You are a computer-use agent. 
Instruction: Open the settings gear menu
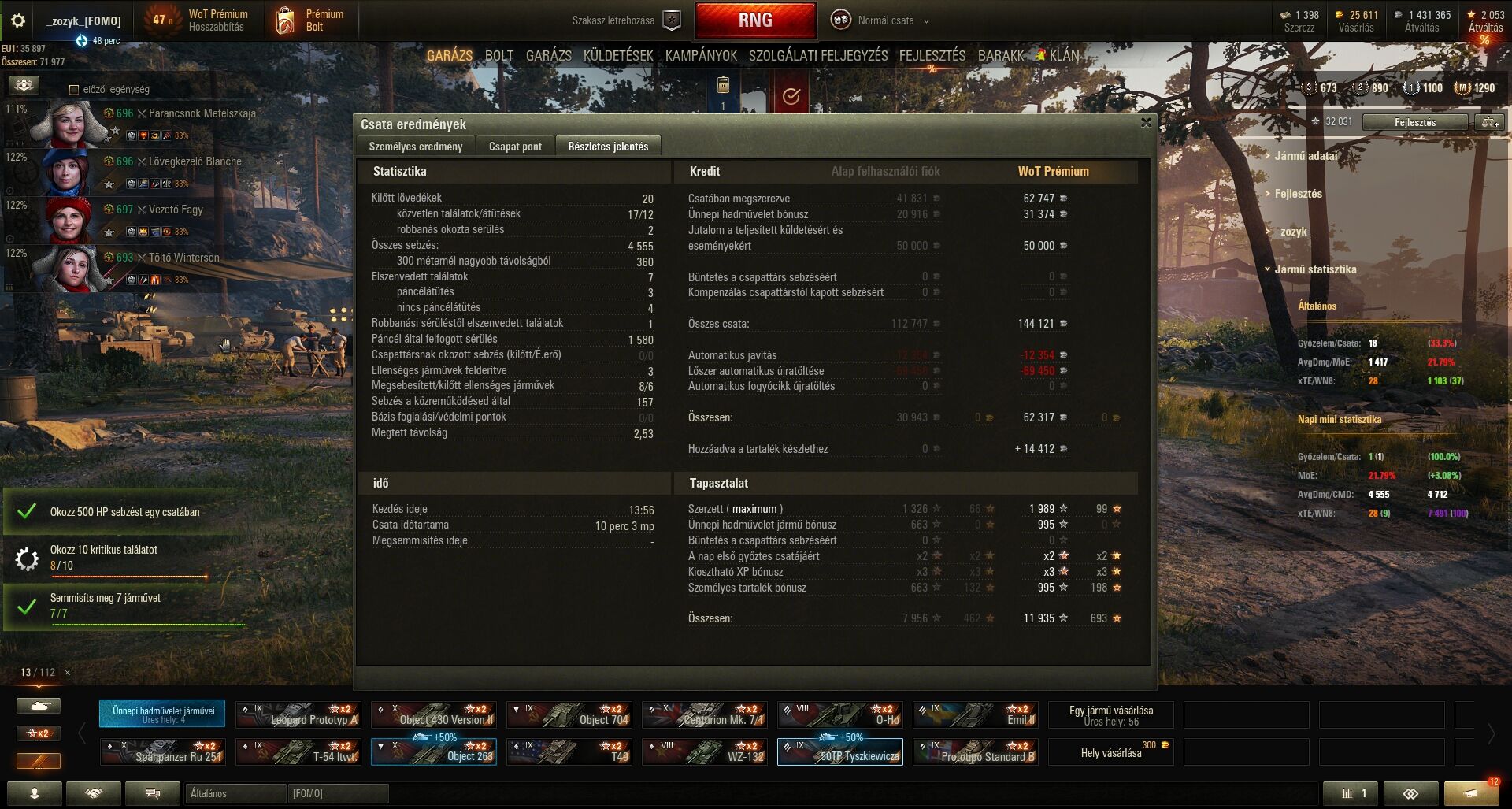point(17,20)
